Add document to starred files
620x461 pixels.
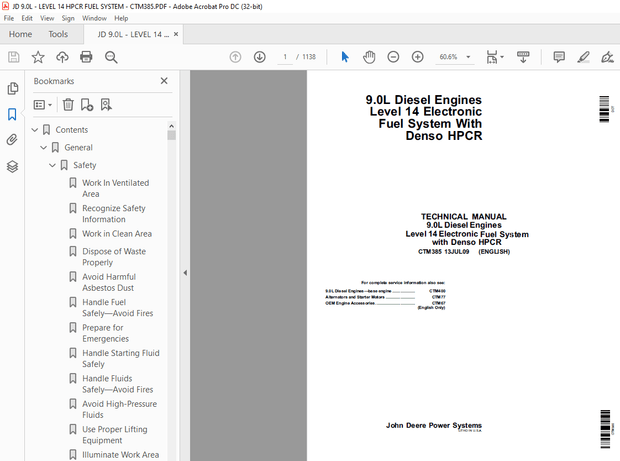(x=38, y=57)
